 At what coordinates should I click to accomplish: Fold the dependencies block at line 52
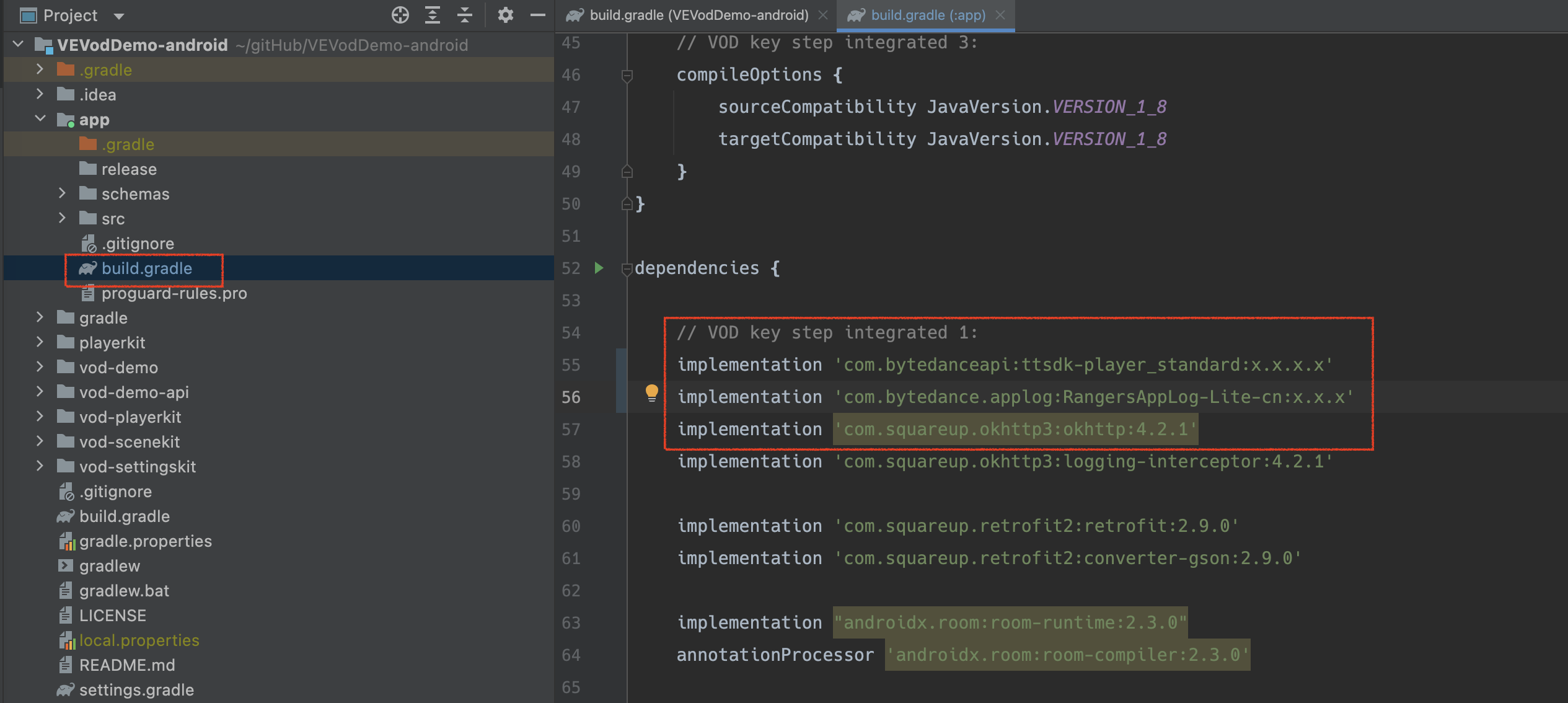click(627, 268)
